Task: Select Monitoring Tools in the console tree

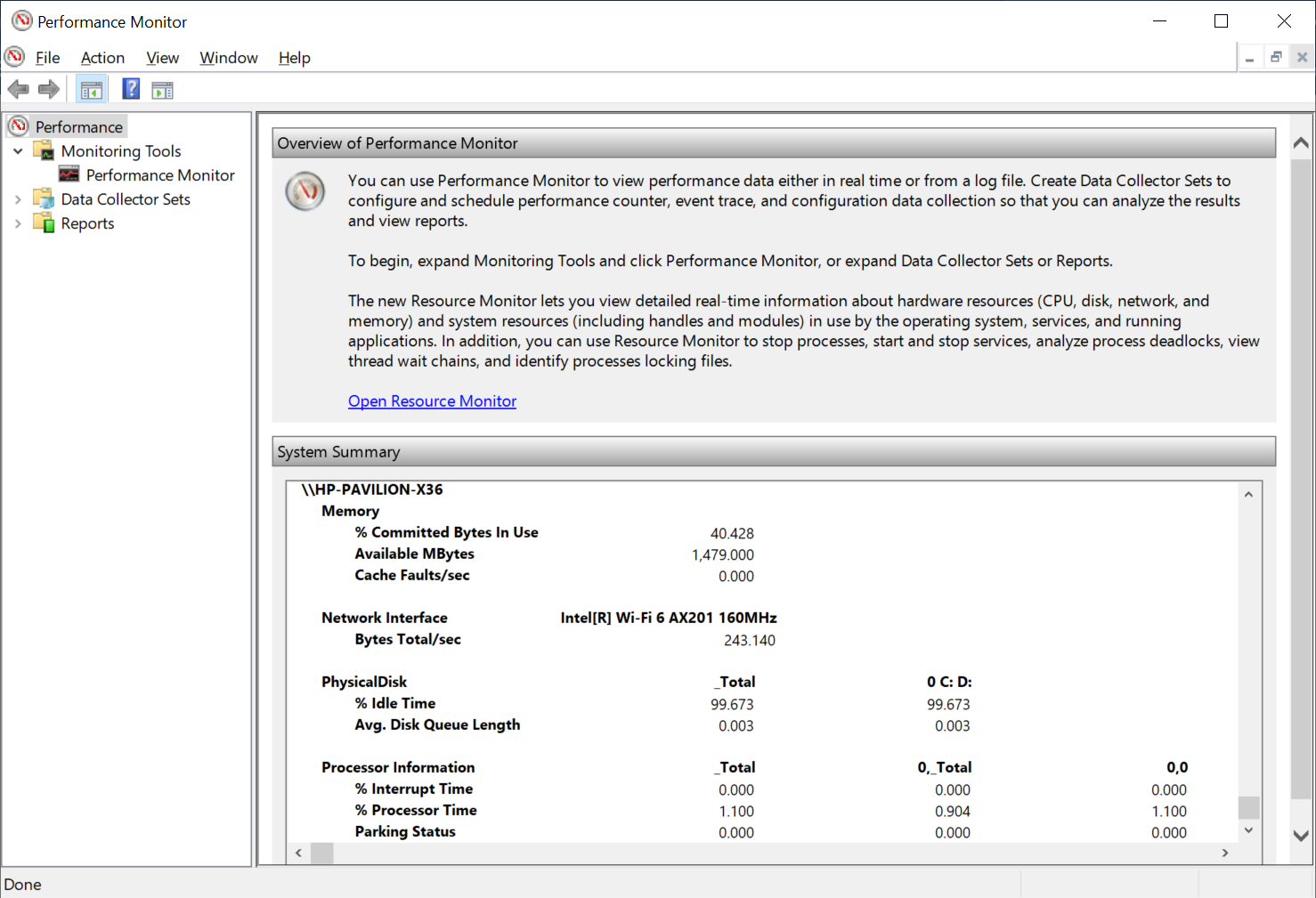Action: click(121, 151)
